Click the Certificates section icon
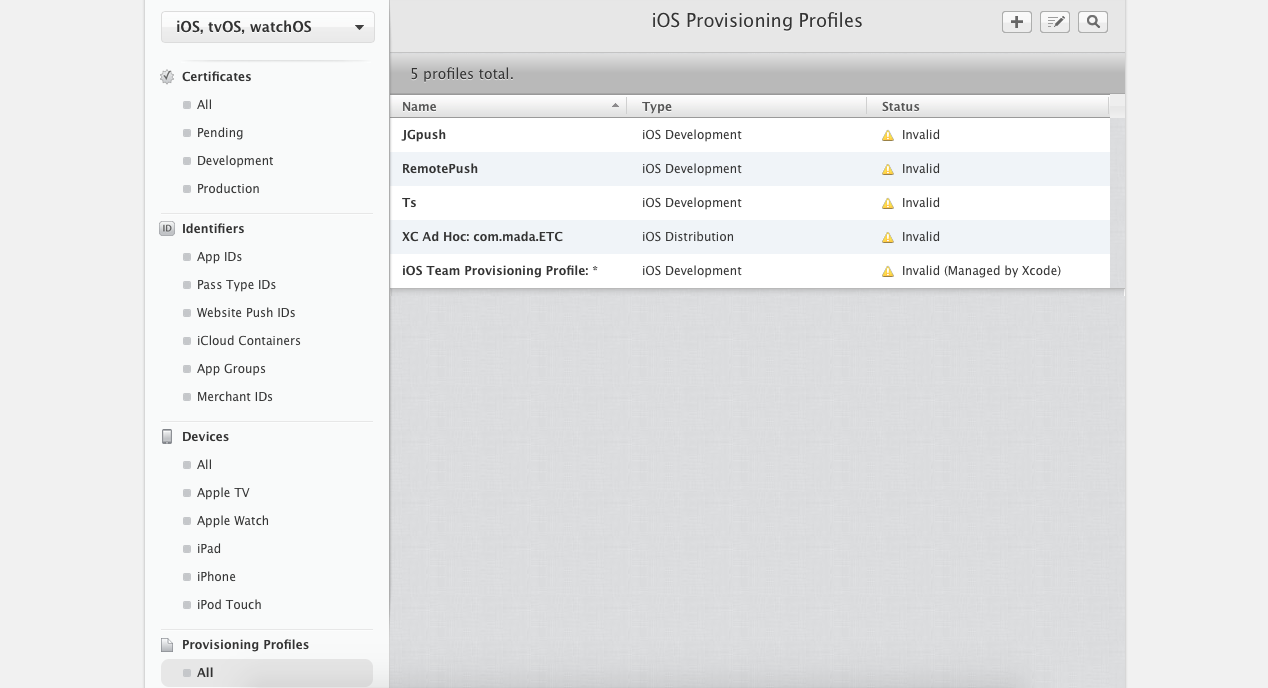Image resolution: width=1268 pixels, height=688 pixels. (167, 77)
